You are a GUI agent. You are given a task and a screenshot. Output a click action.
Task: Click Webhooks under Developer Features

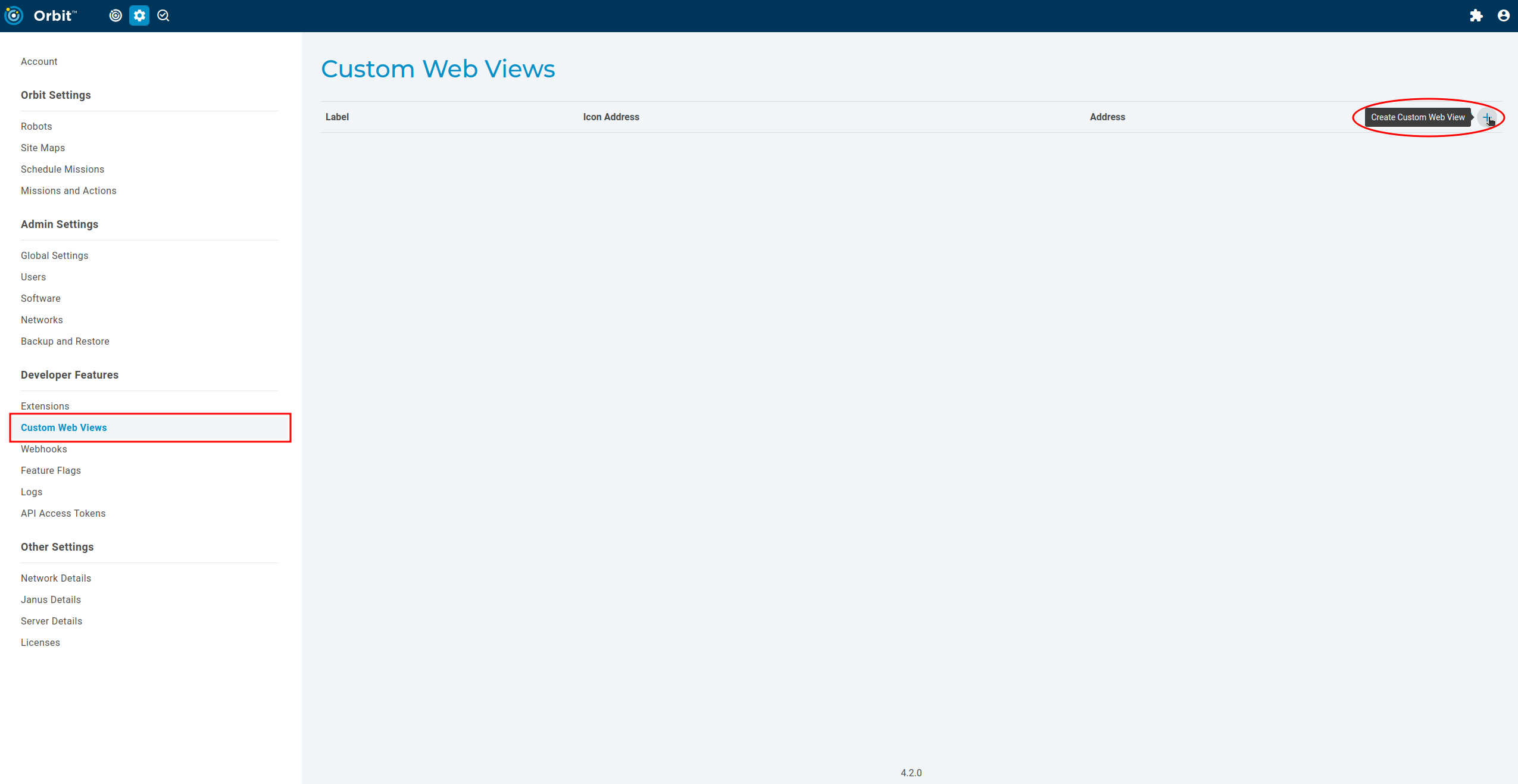(43, 448)
